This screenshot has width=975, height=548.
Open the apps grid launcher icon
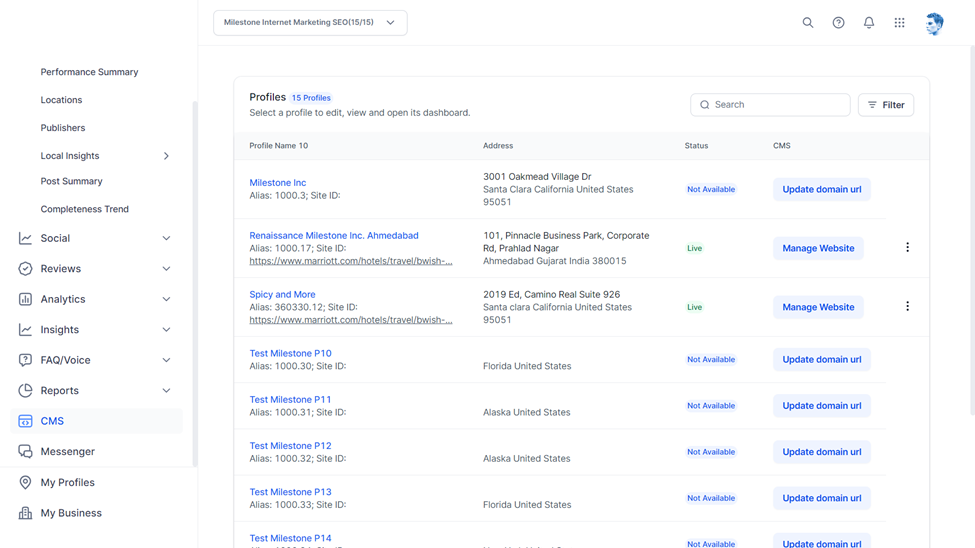point(899,22)
